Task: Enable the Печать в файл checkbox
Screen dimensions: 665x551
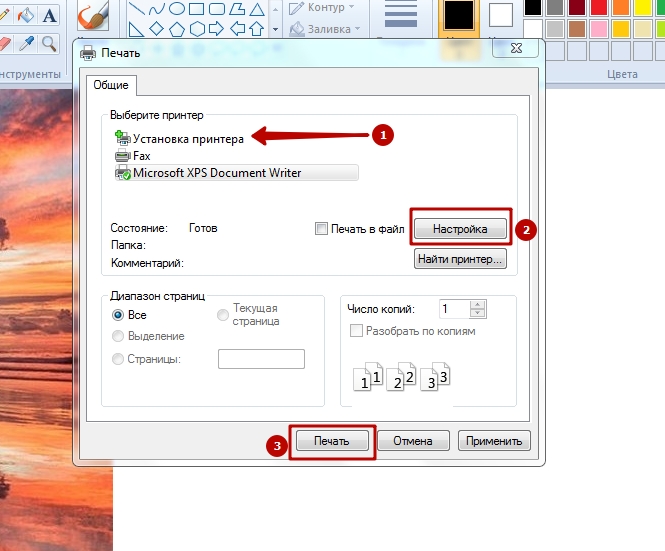Action: [x=322, y=229]
